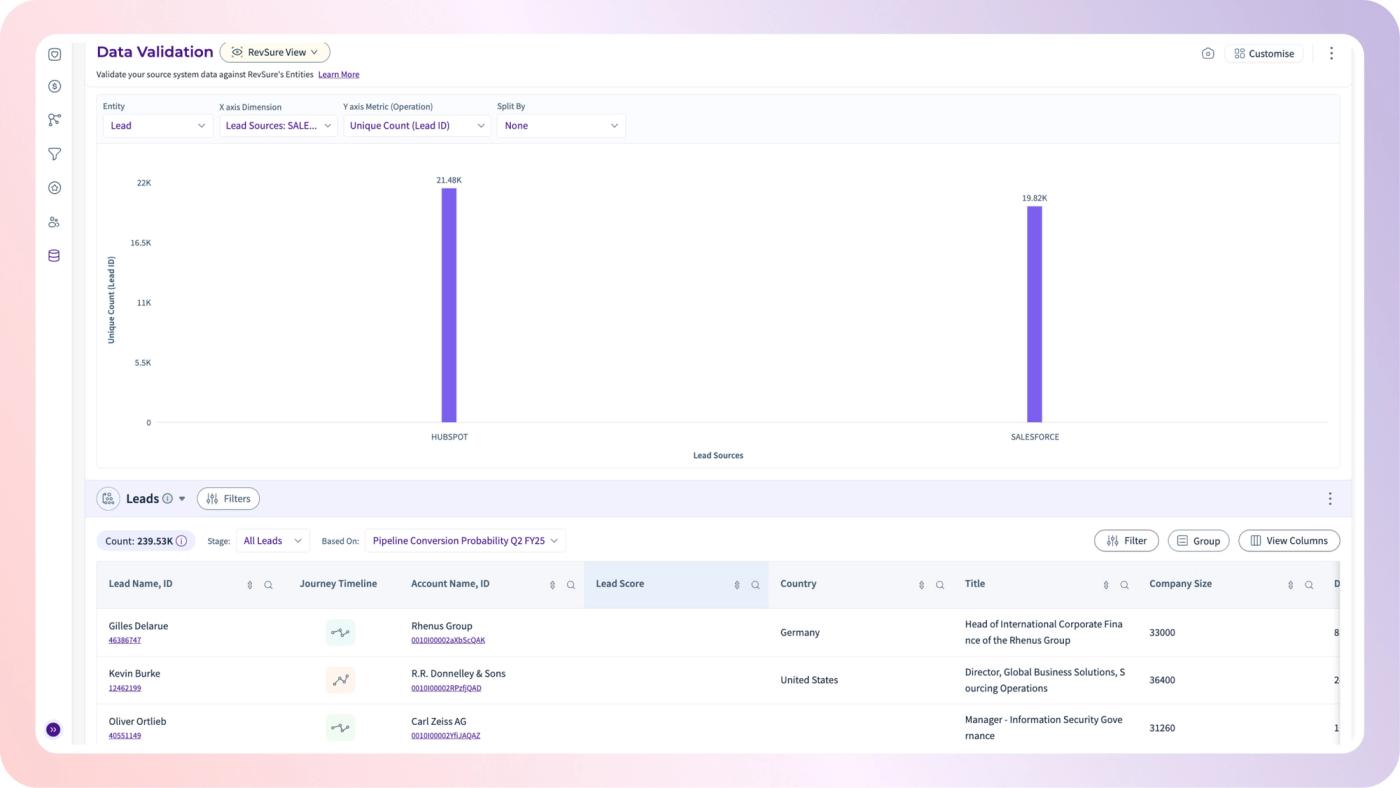
Task: Click the HUBSPOT bar in chart
Action: coord(449,305)
